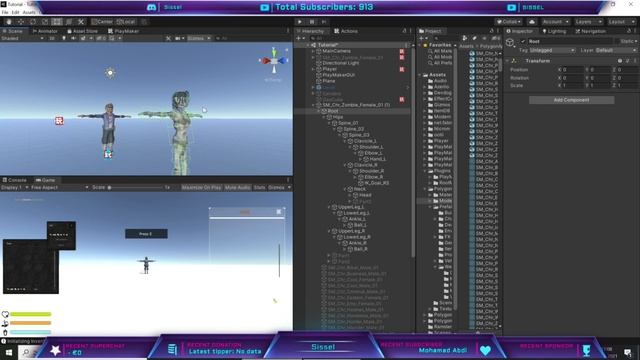Collapse the Assets folder in Project
The image size is (640, 360).
pos(420,75)
